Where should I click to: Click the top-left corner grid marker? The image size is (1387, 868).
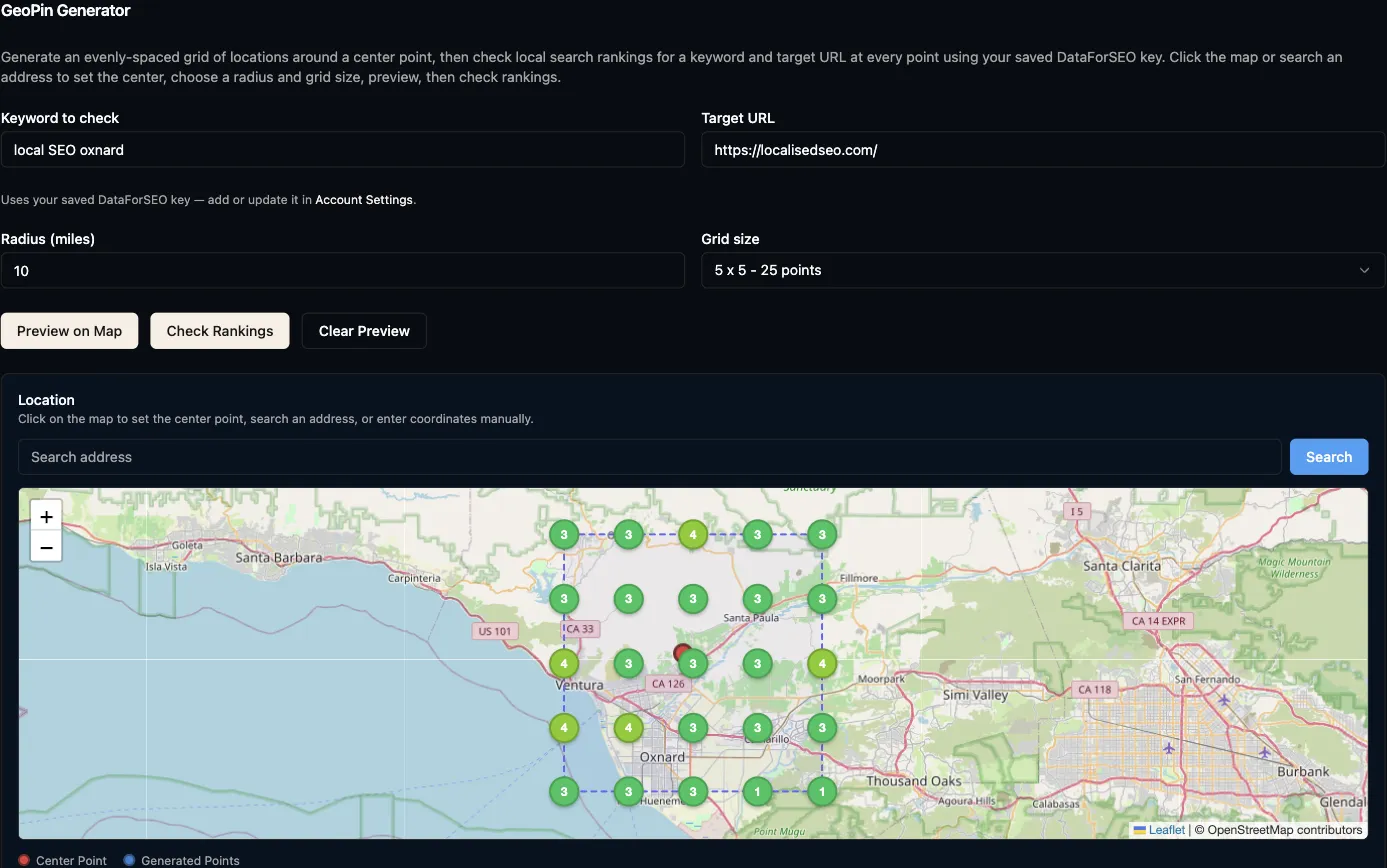[x=564, y=535]
